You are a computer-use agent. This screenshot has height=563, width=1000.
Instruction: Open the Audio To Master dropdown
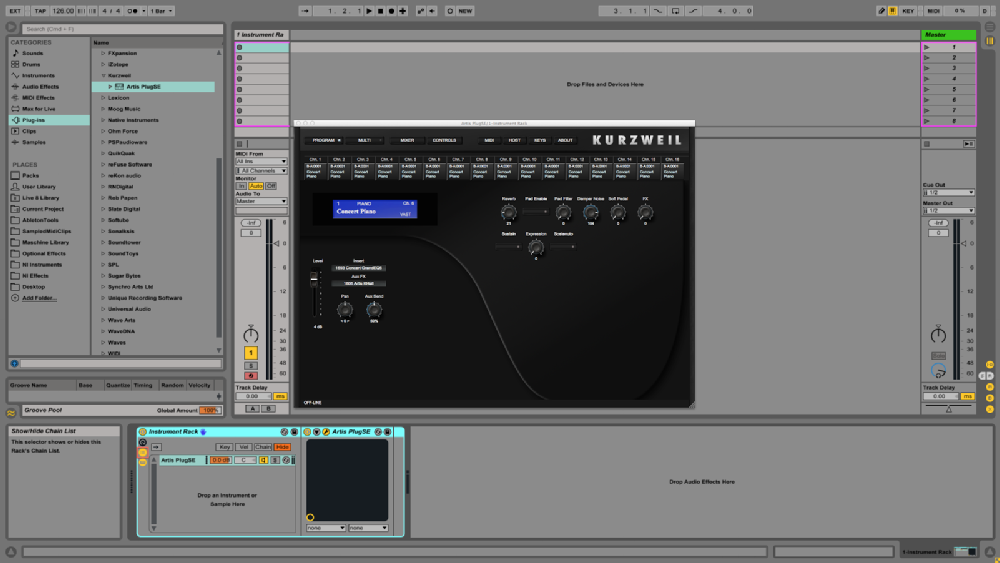pos(261,201)
